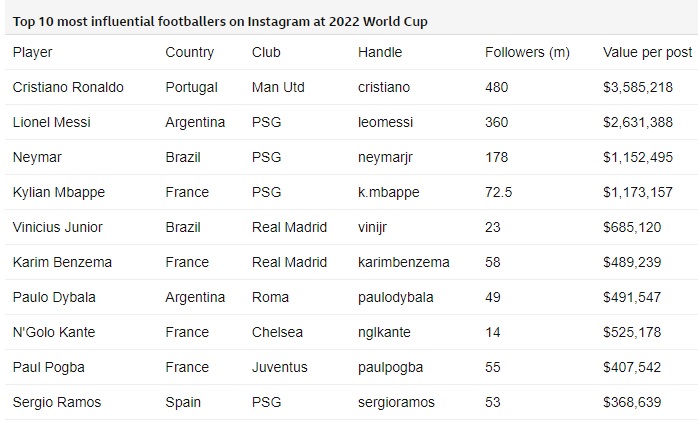
Task: Select the Lionel Messi player cell
Action: [52, 122]
